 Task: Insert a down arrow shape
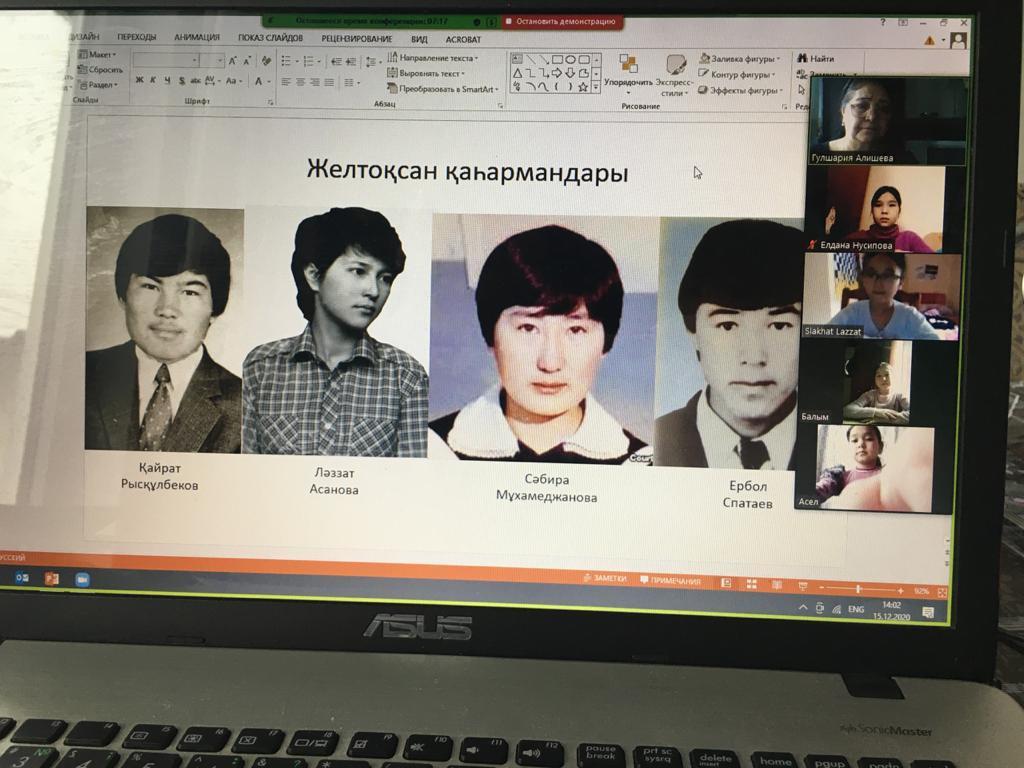click(x=569, y=73)
